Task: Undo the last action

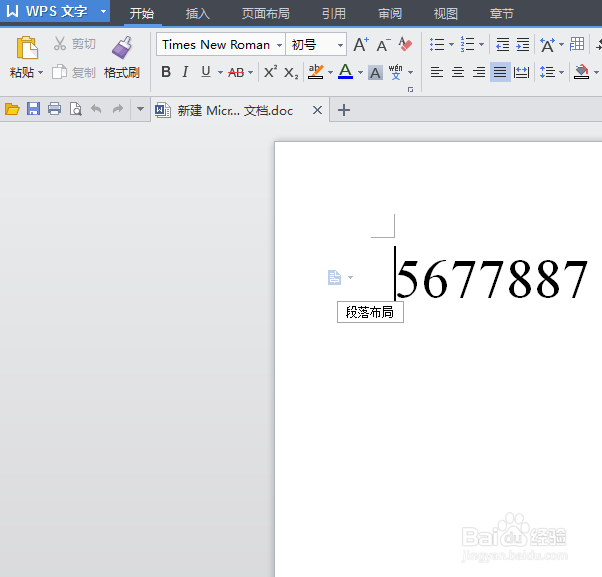Action: (x=96, y=109)
